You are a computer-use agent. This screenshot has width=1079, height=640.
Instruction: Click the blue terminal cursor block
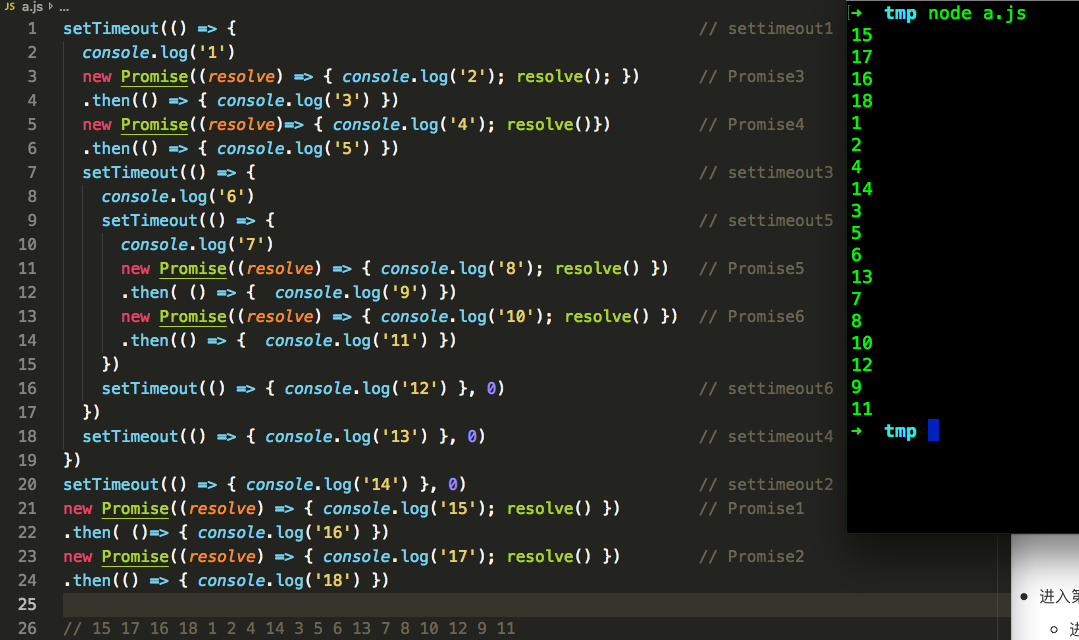coord(933,431)
